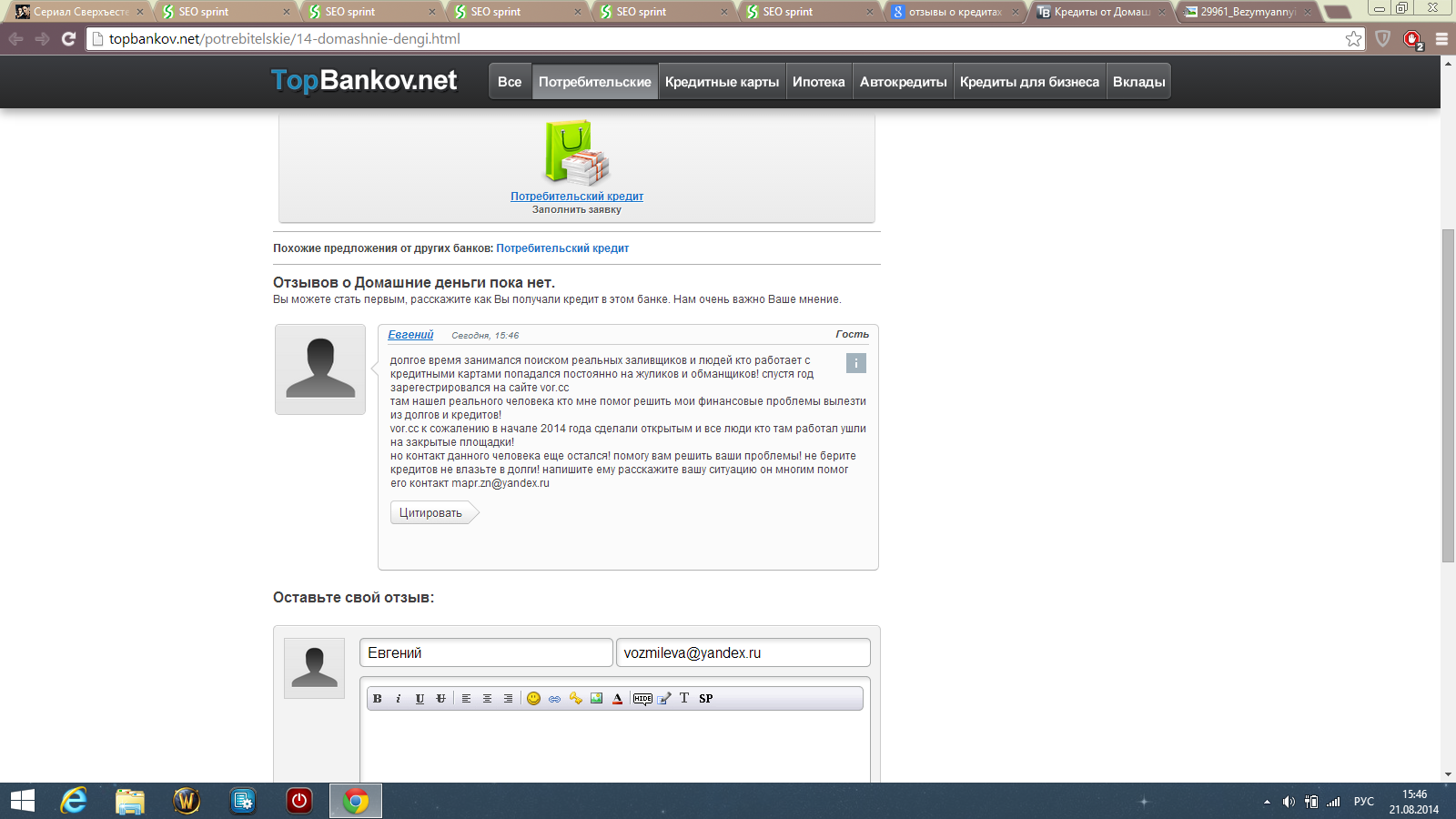Apply bold formatting in review editor
Viewport: 1456px width, 819px height.
tap(378, 699)
